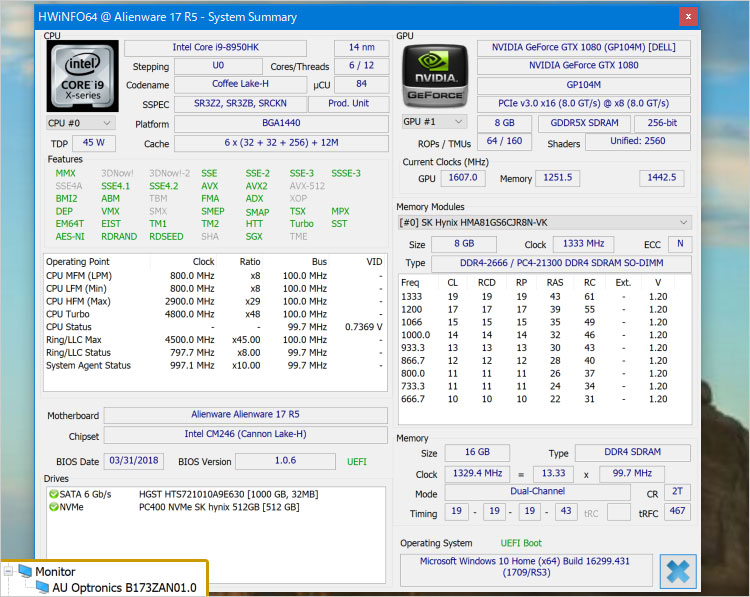Screen dimensions: 750x597
Task: Select the Ring/LLC Max row
Action: point(214,340)
